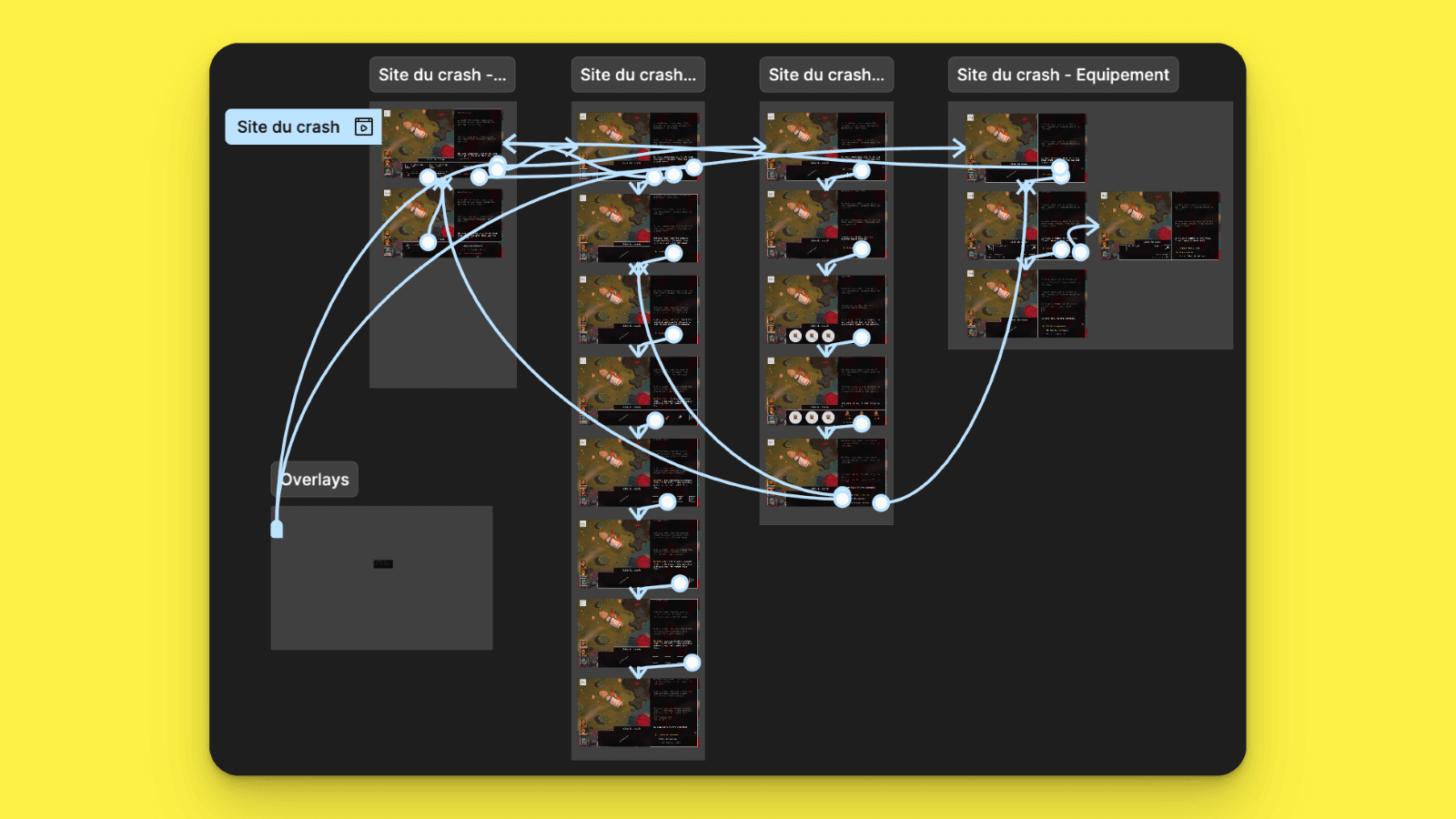
Task: Select seventh frame of the second section
Action: point(638,632)
